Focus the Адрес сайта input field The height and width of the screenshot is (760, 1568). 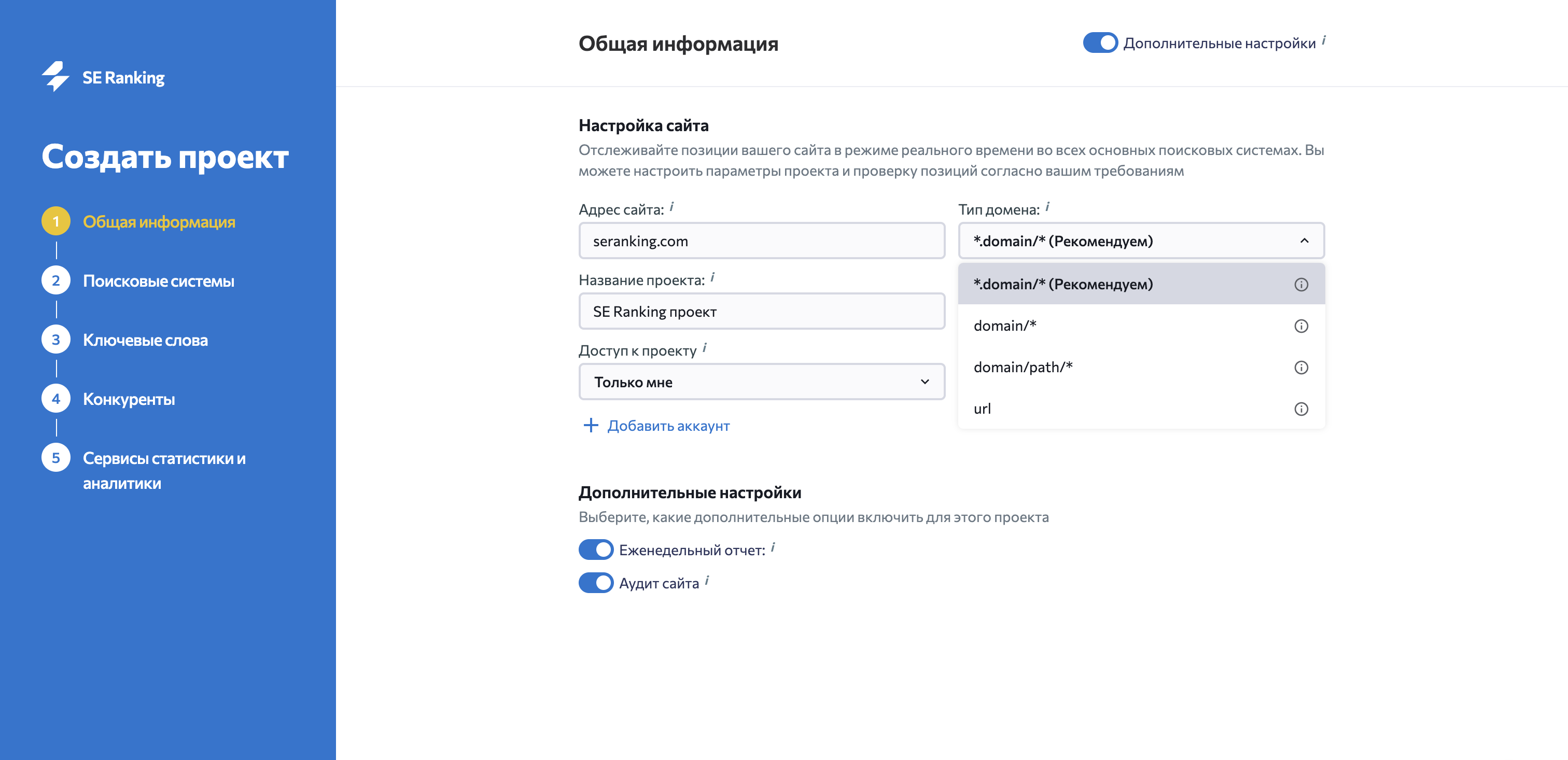[761, 241]
